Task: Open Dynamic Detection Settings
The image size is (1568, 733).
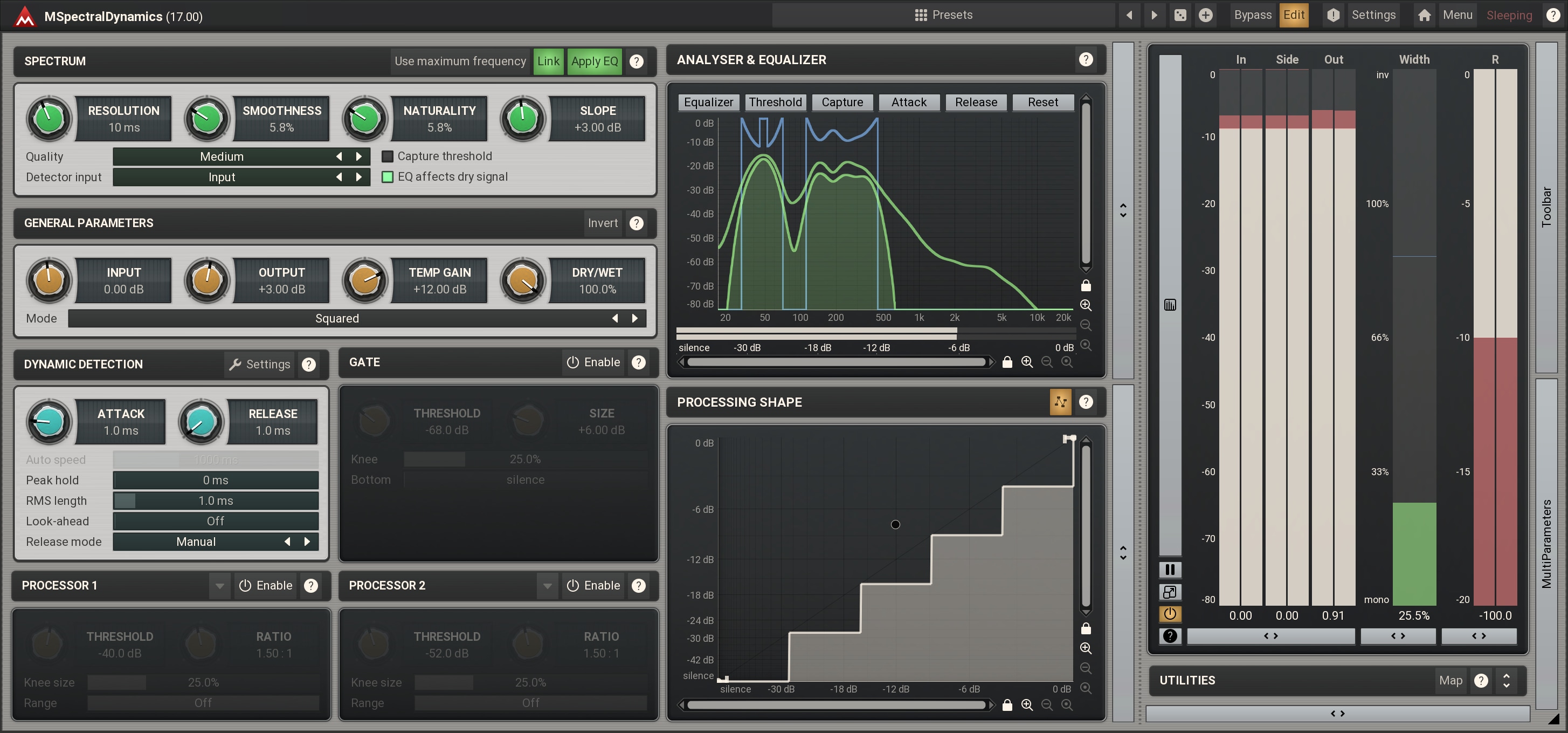Action: point(260,365)
